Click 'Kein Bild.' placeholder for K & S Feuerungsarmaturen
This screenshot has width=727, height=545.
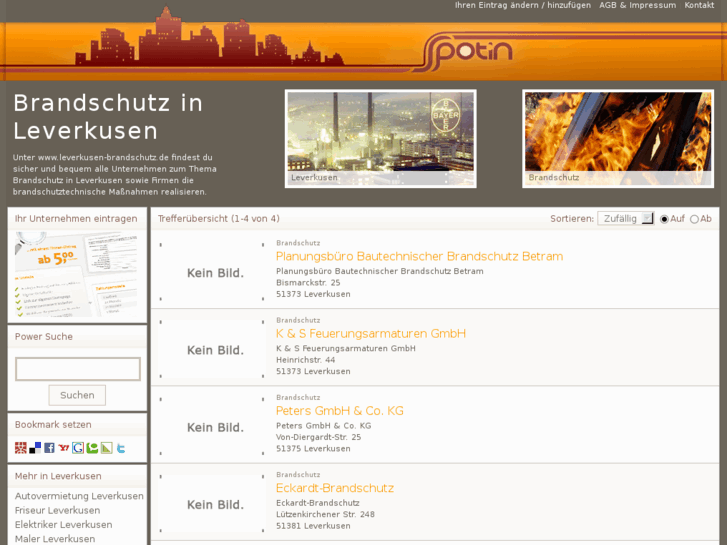click(x=212, y=350)
